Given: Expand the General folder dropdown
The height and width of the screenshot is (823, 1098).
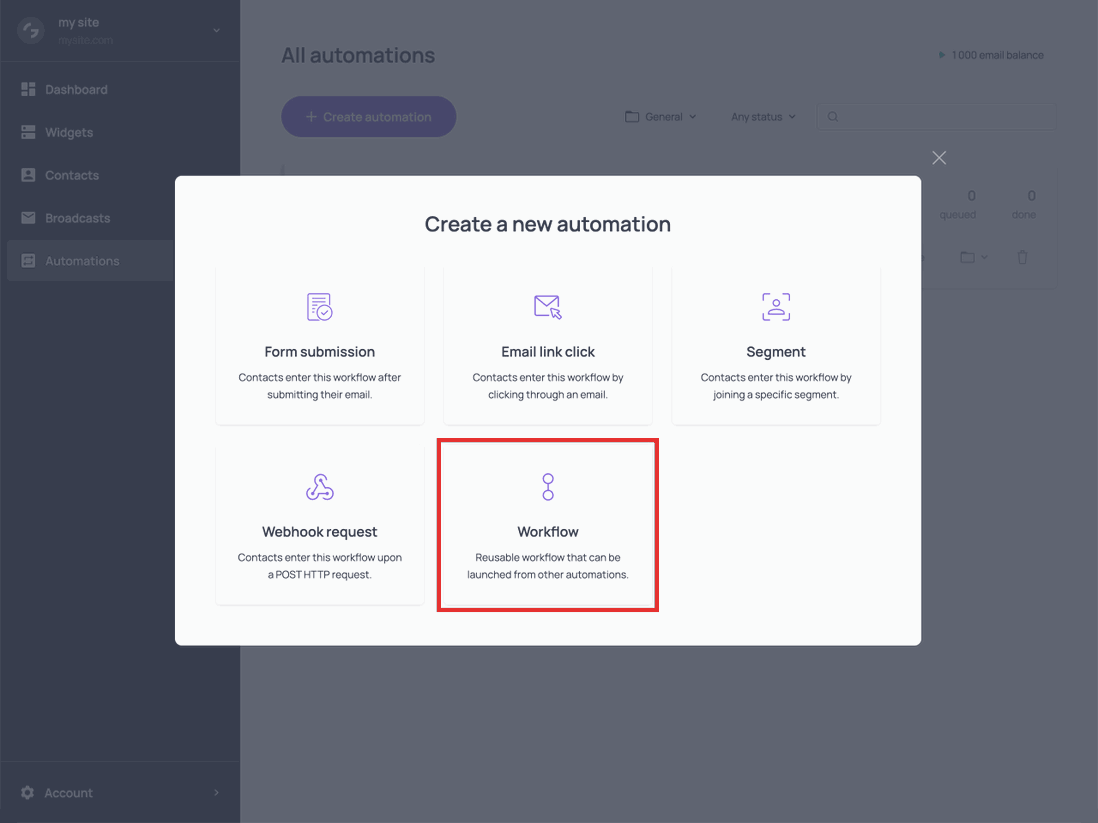Looking at the screenshot, I should pyautogui.click(x=661, y=116).
